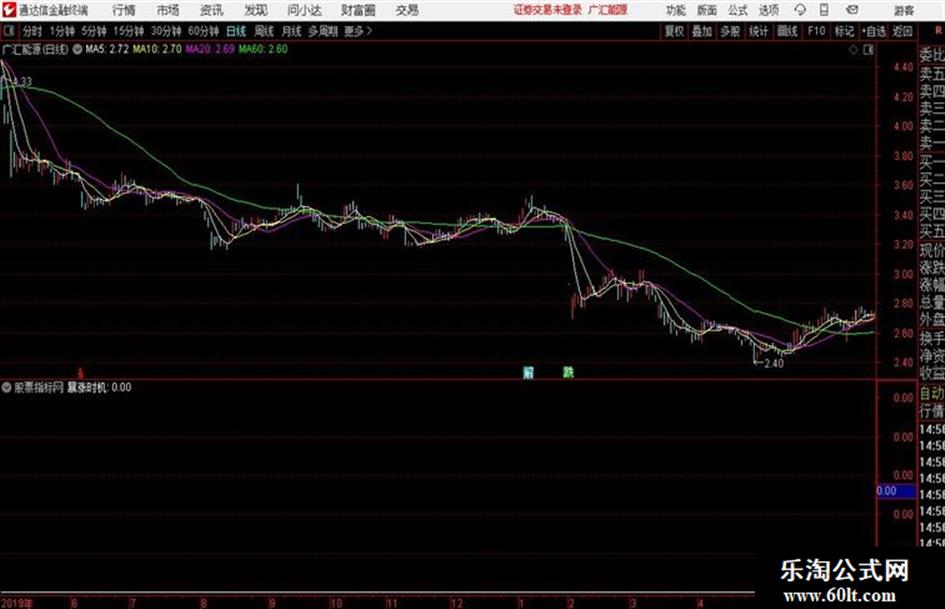Click the highlighted 0.00 value on indicator axis
Screen dimensions: 945x609
pos(896,491)
